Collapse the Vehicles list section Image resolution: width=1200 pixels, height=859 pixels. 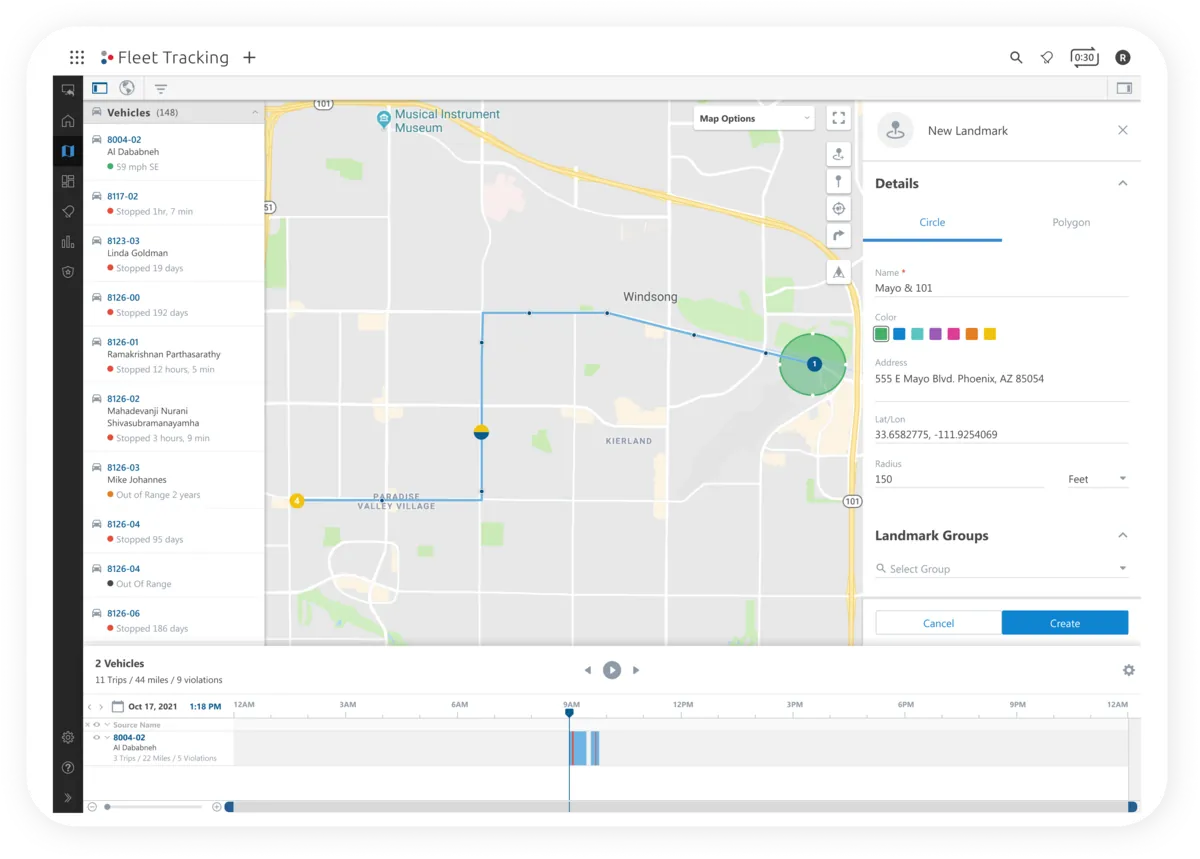click(x=255, y=113)
